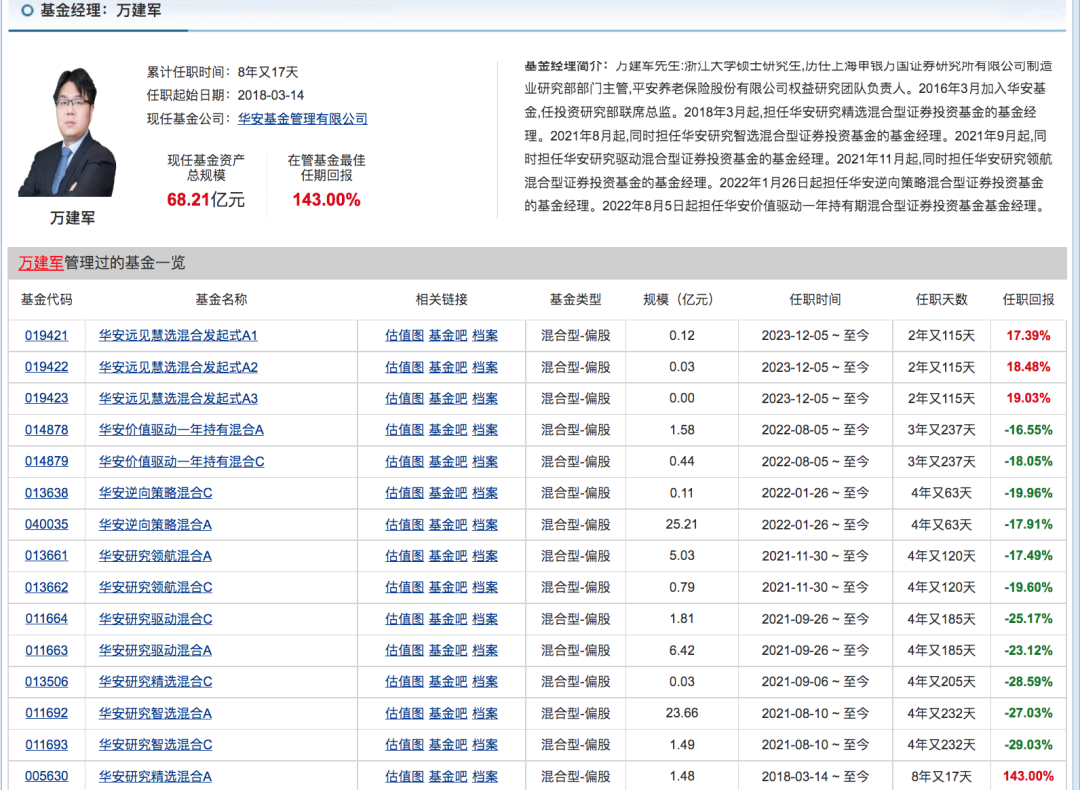Open fund 华安研究领航混合A
The image size is (1080, 790).
click(155, 556)
